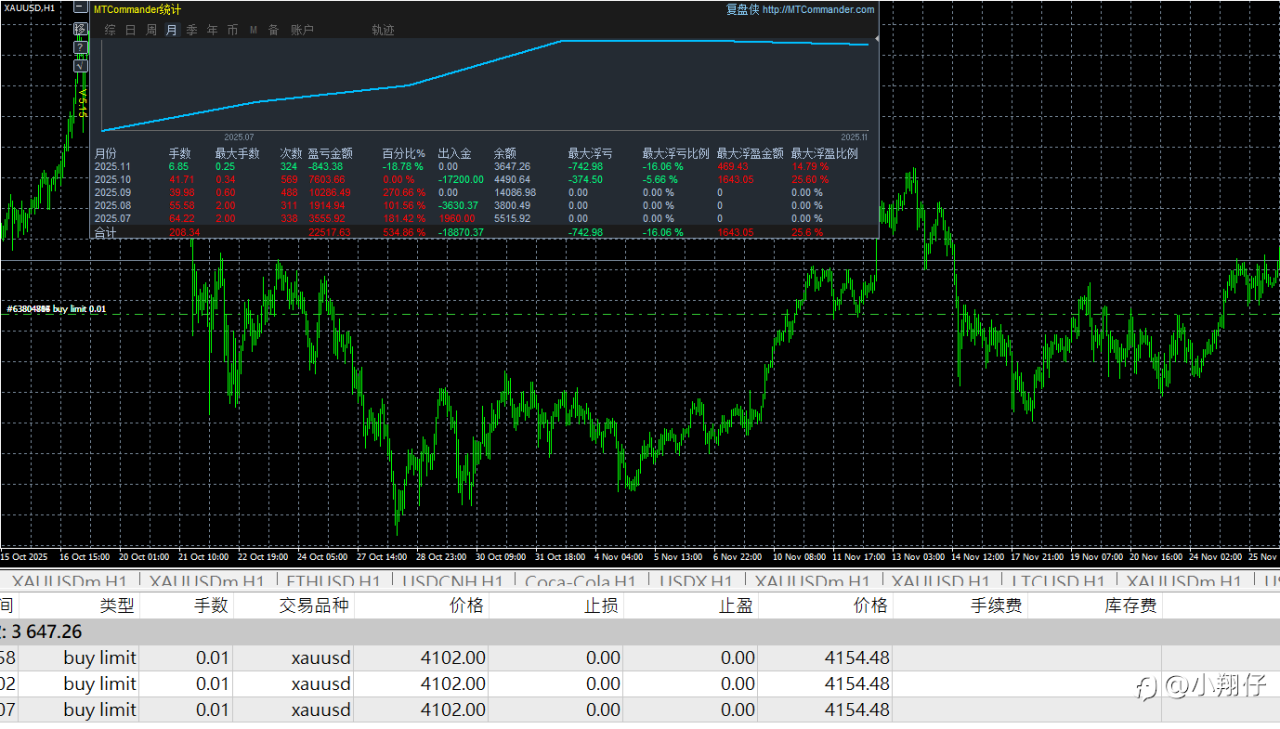The height and width of the screenshot is (729, 1280).
Task: Open the 年 yearly statistics tab
Action: (x=212, y=30)
